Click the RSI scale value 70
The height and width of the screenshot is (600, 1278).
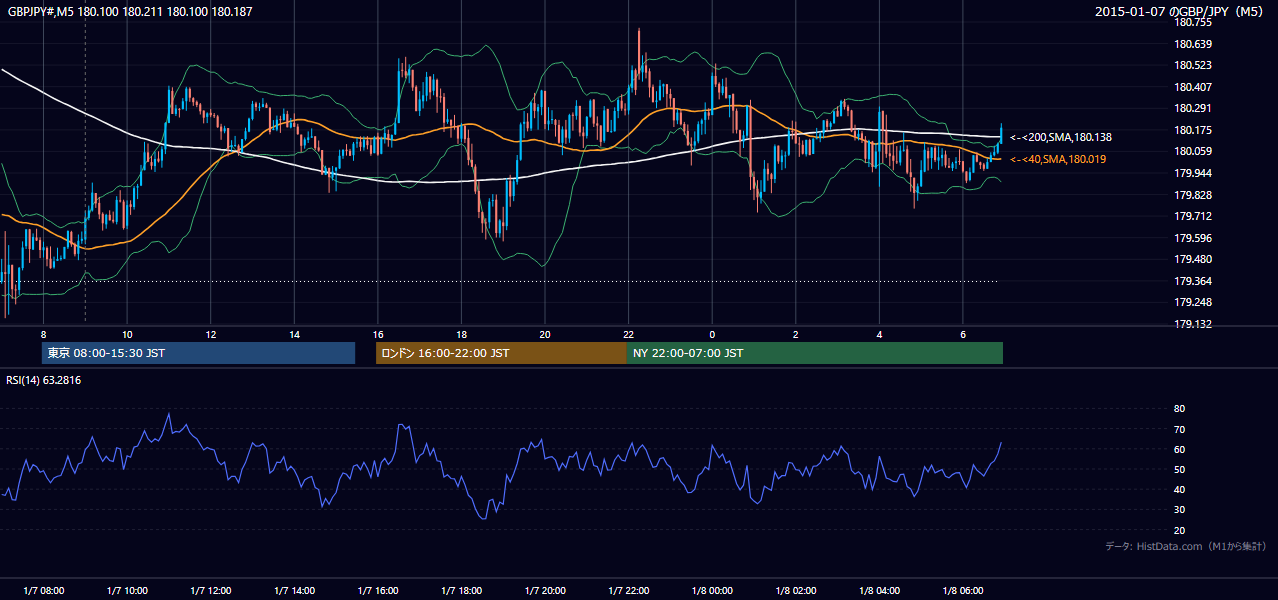[1179, 429]
